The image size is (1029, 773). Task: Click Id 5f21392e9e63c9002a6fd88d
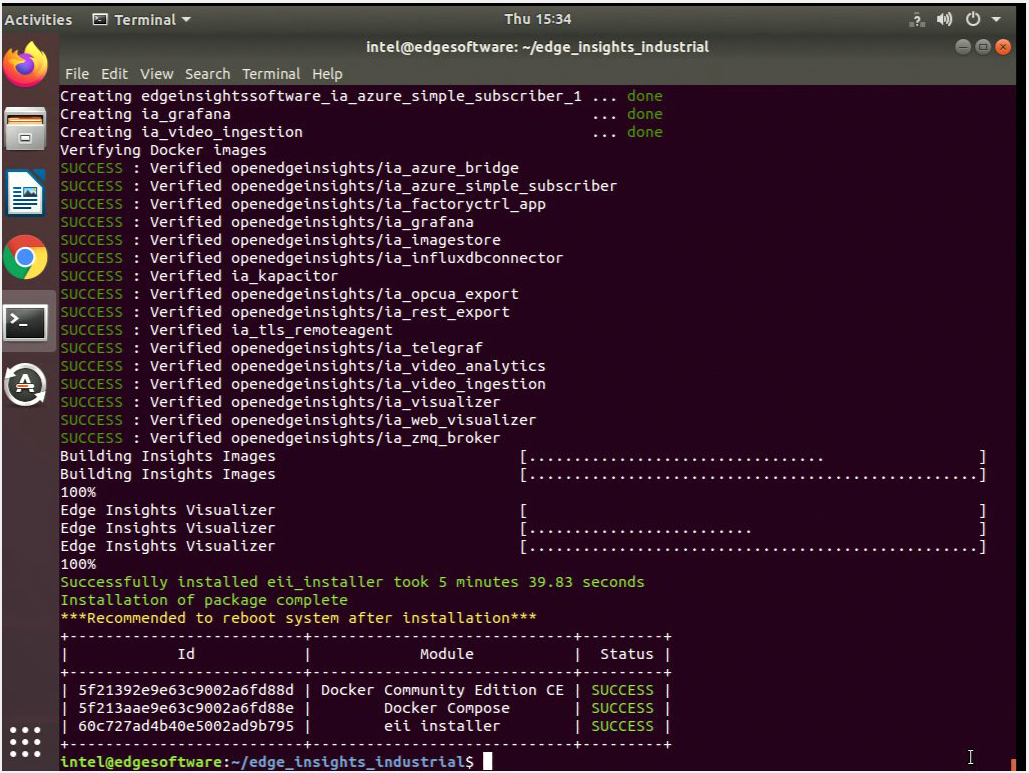click(186, 690)
